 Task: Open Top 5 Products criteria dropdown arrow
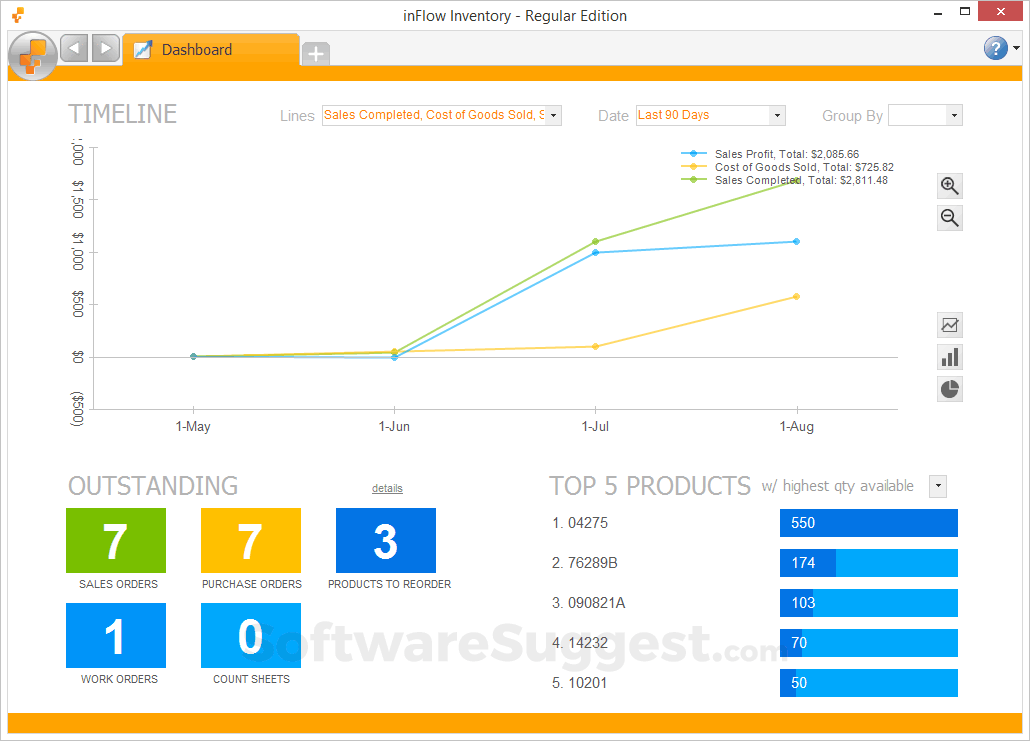[938, 486]
